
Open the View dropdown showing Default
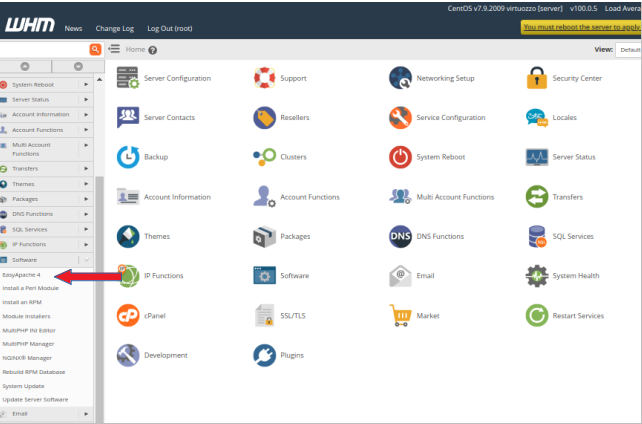tap(628, 50)
